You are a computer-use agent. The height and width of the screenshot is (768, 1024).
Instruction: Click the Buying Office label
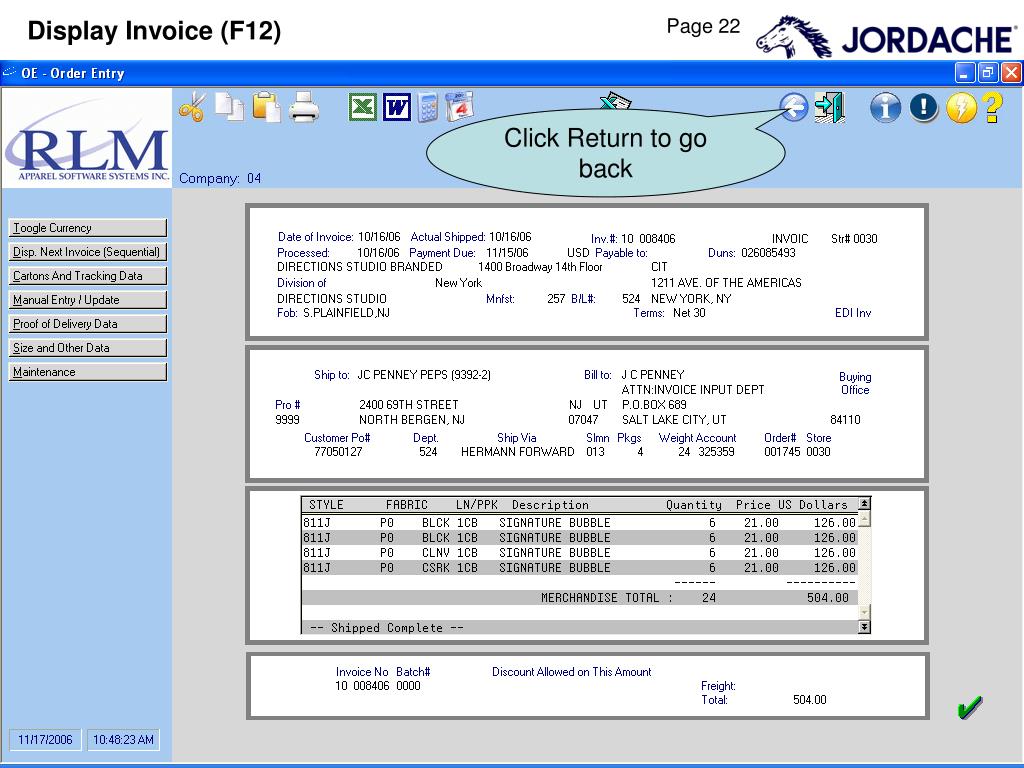coord(855,383)
